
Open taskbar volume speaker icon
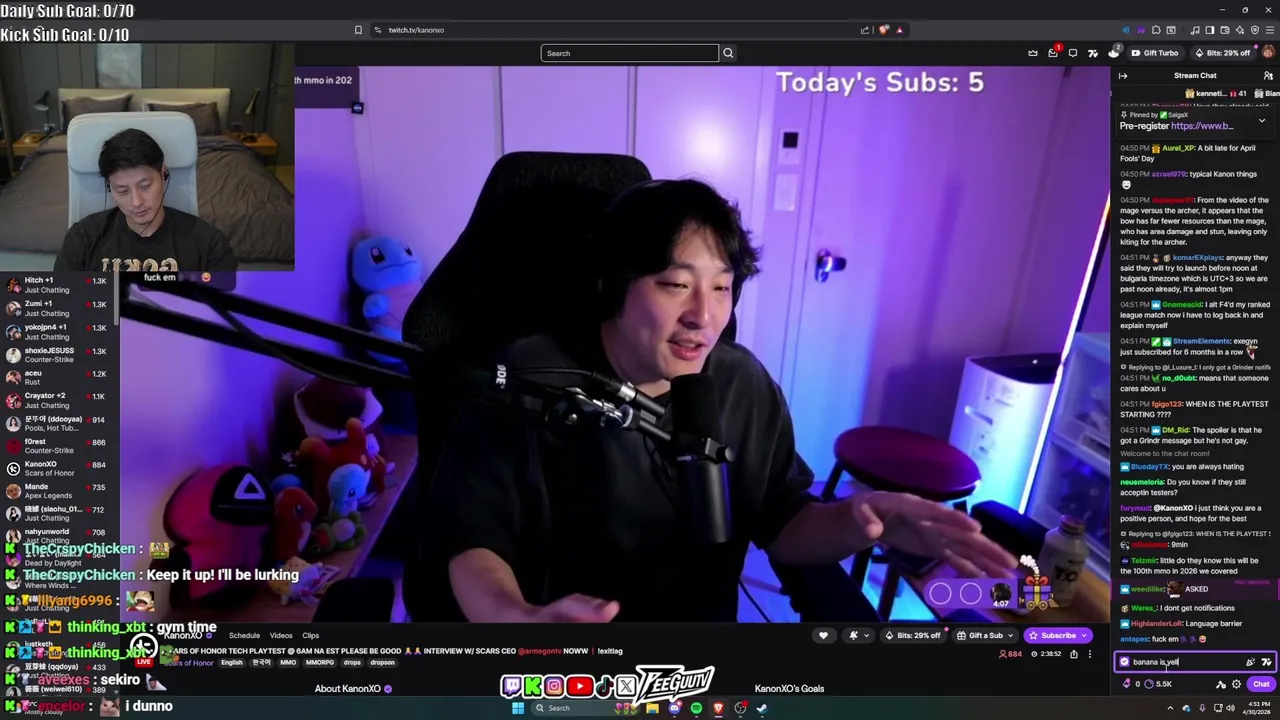click(1230, 708)
